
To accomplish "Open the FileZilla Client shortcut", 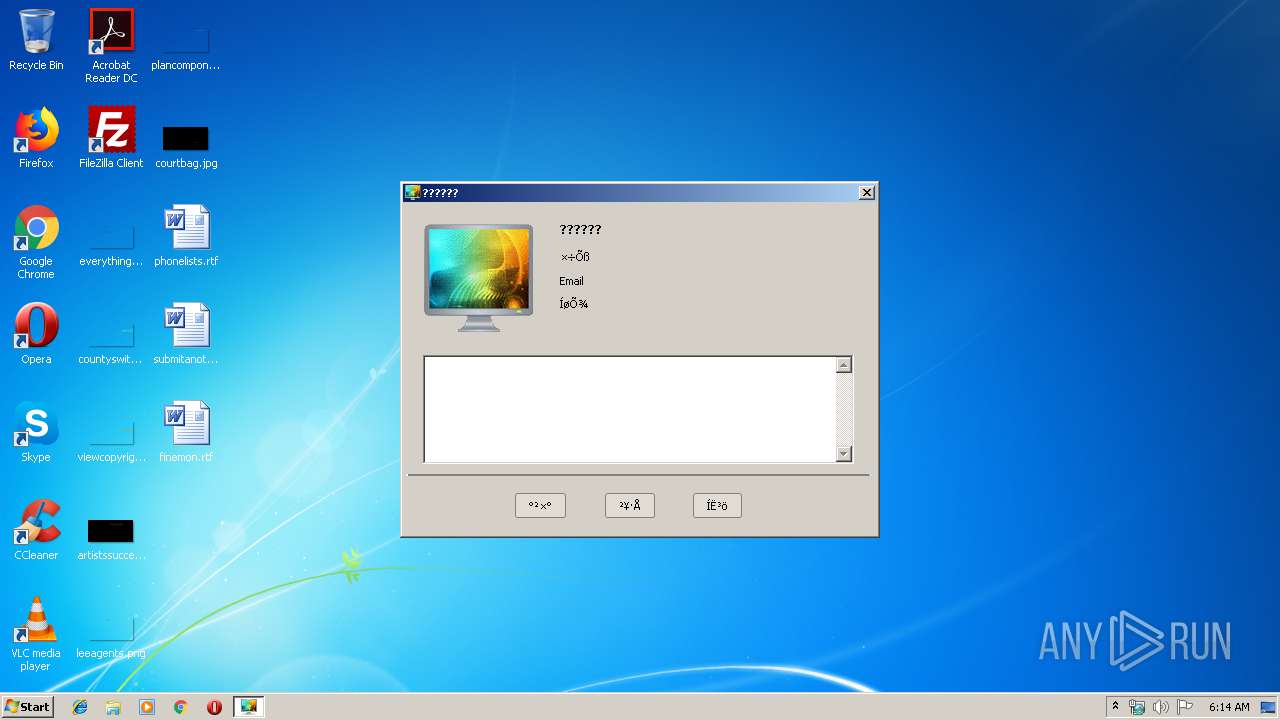I will [111, 138].
